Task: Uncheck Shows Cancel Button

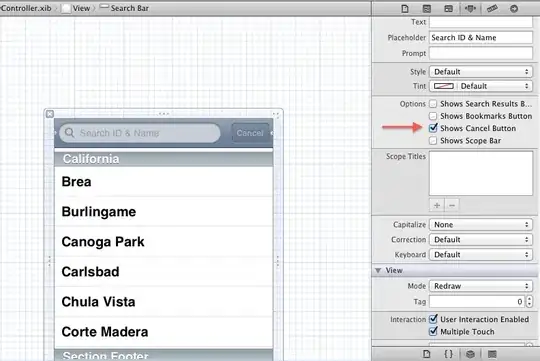Action: point(433,128)
